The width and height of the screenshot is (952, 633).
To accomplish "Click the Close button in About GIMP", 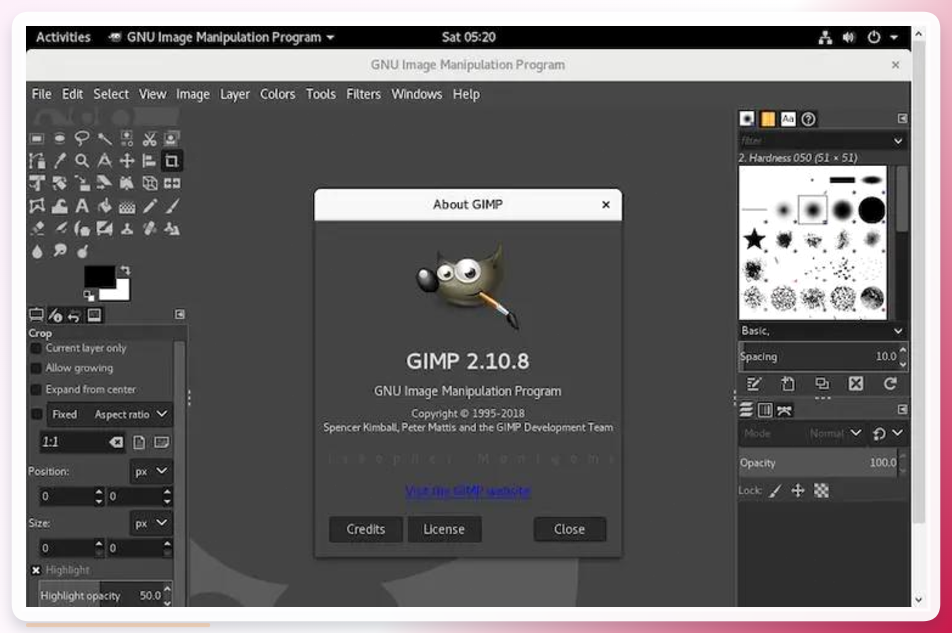I will click(x=570, y=529).
